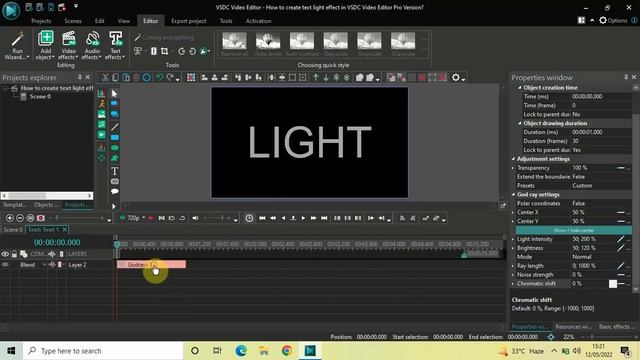Toggle the eye icon in the layers header row

tap(5, 254)
